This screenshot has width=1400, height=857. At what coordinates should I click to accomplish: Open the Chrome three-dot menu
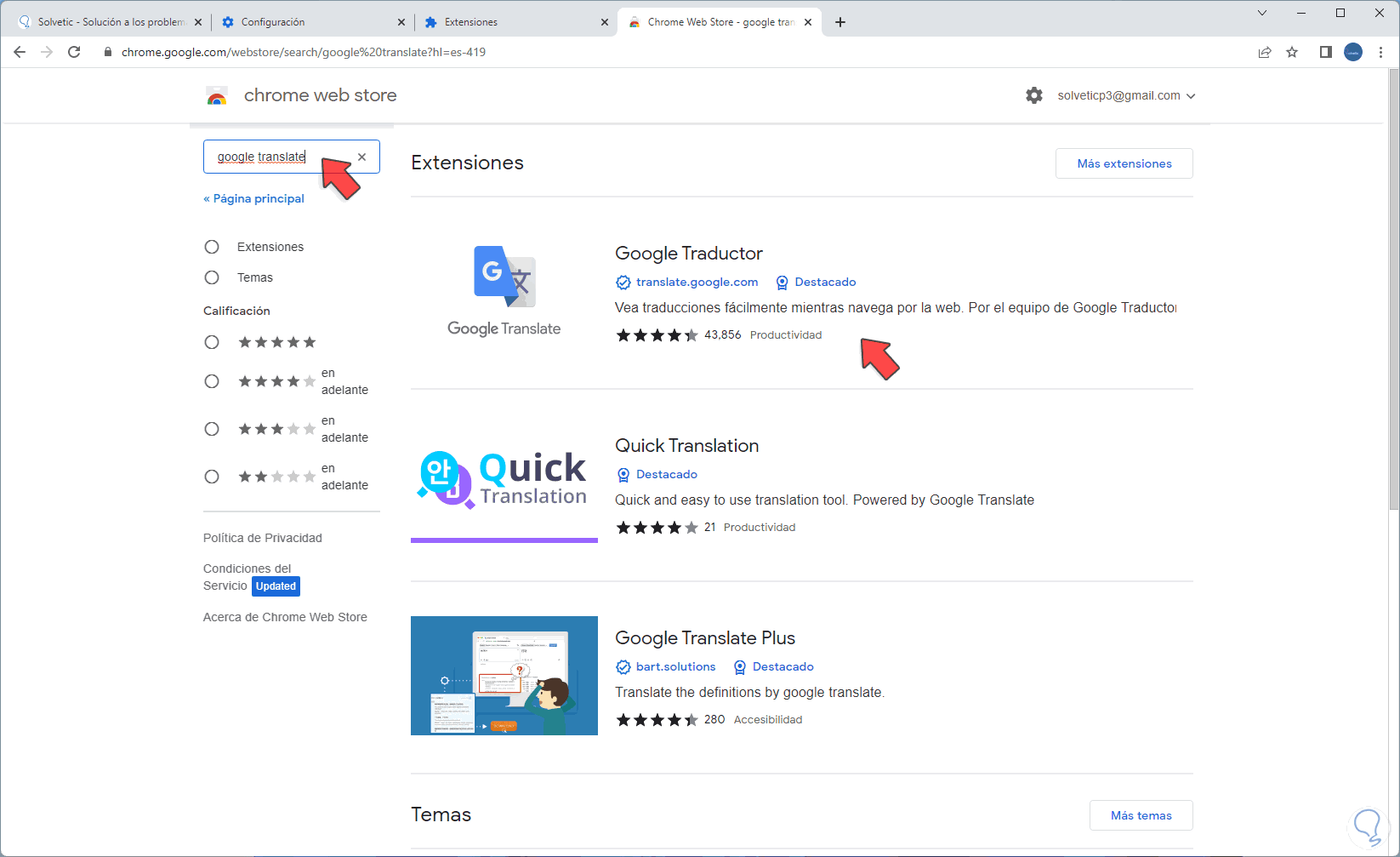(1380, 52)
